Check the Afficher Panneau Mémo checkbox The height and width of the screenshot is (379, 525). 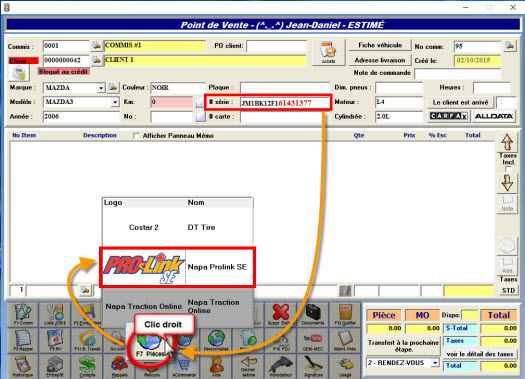(136, 136)
